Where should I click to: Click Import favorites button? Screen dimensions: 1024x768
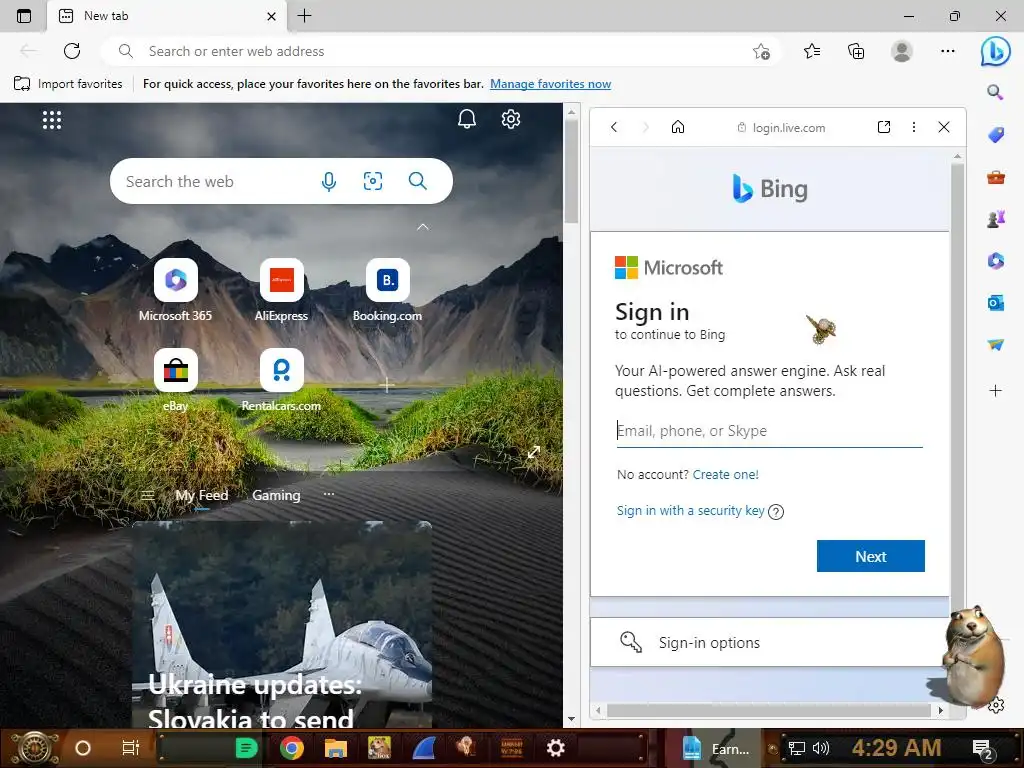point(69,84)
